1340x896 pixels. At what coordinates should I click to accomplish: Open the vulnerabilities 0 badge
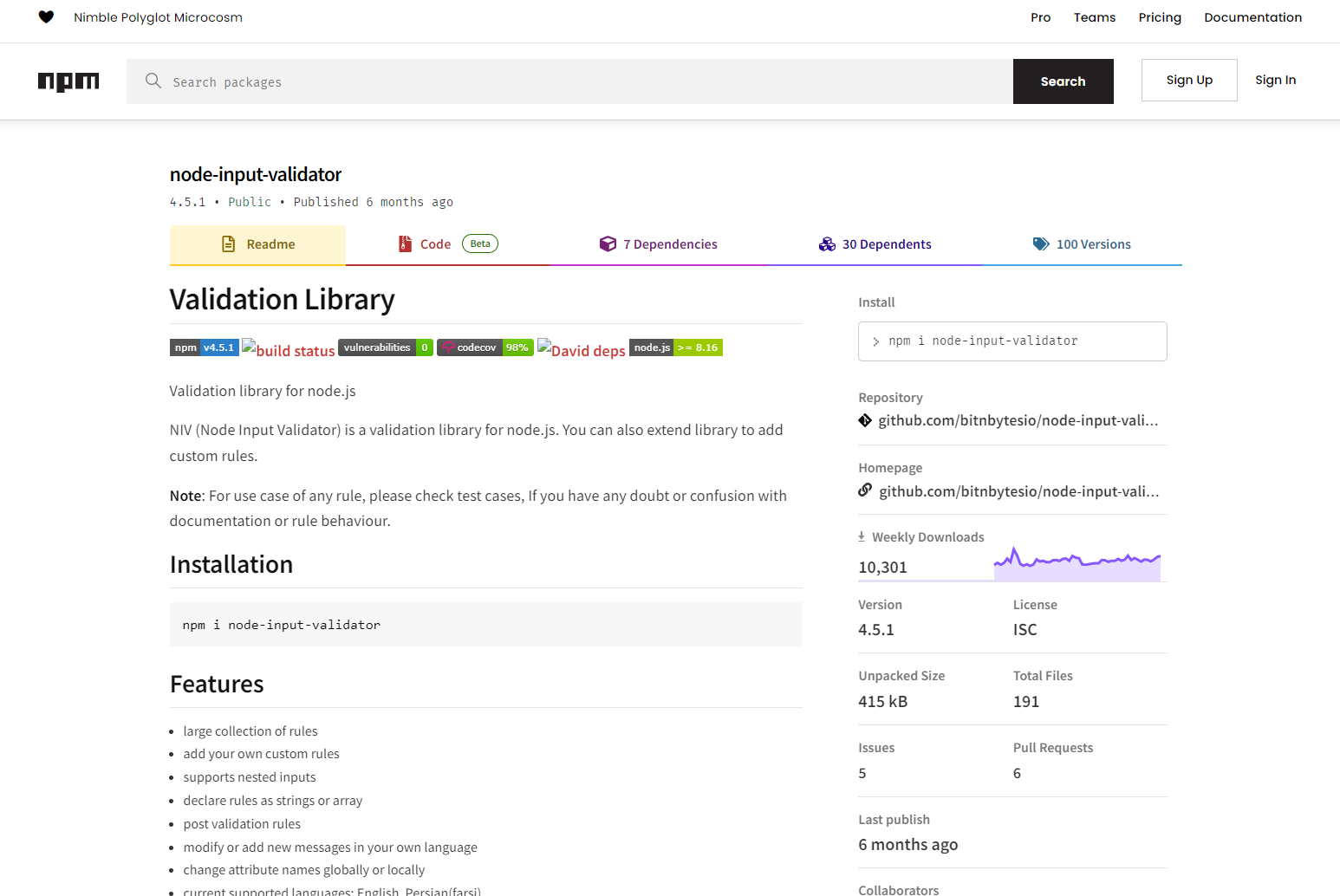386,347
